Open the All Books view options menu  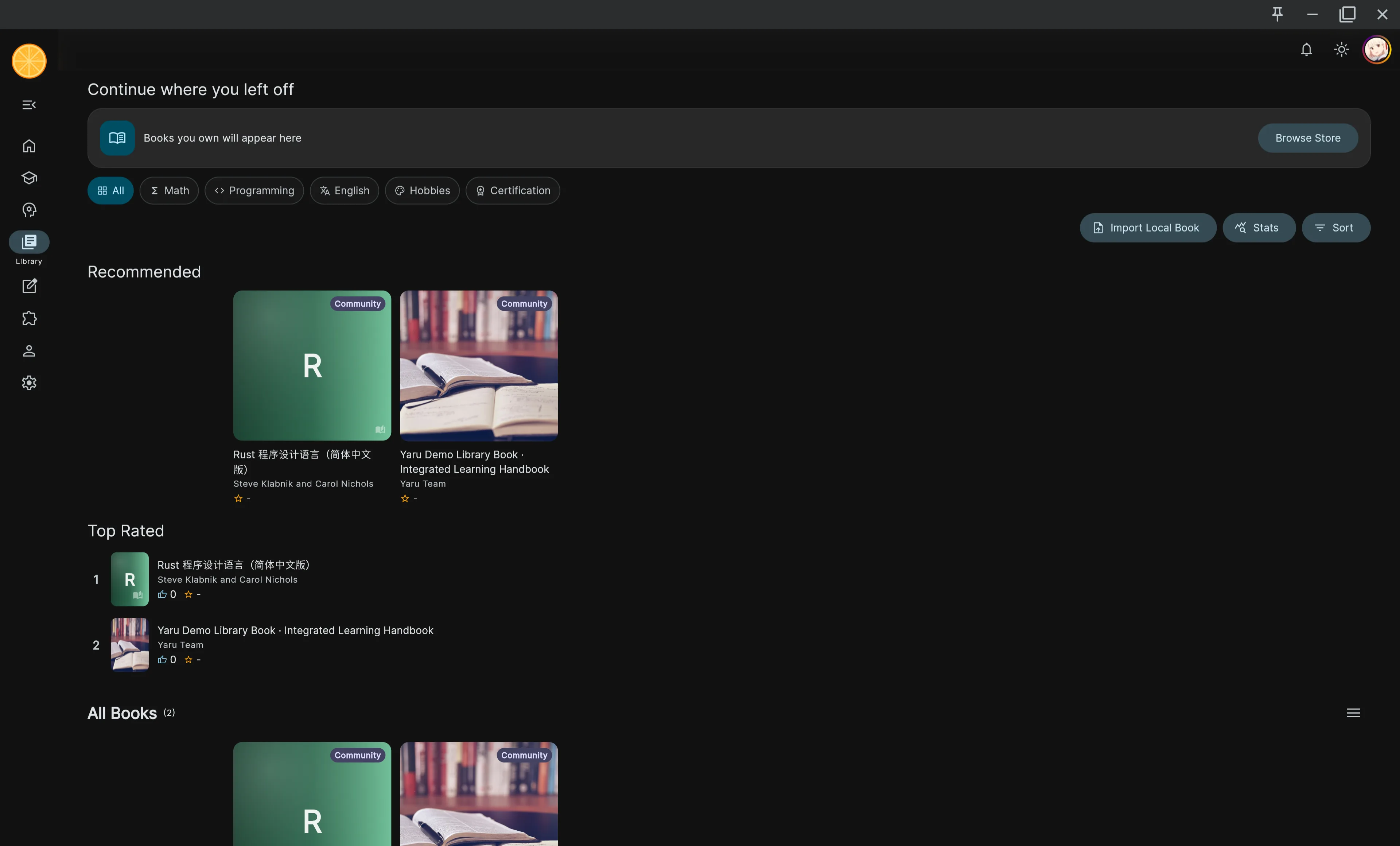coord(1353,713)
